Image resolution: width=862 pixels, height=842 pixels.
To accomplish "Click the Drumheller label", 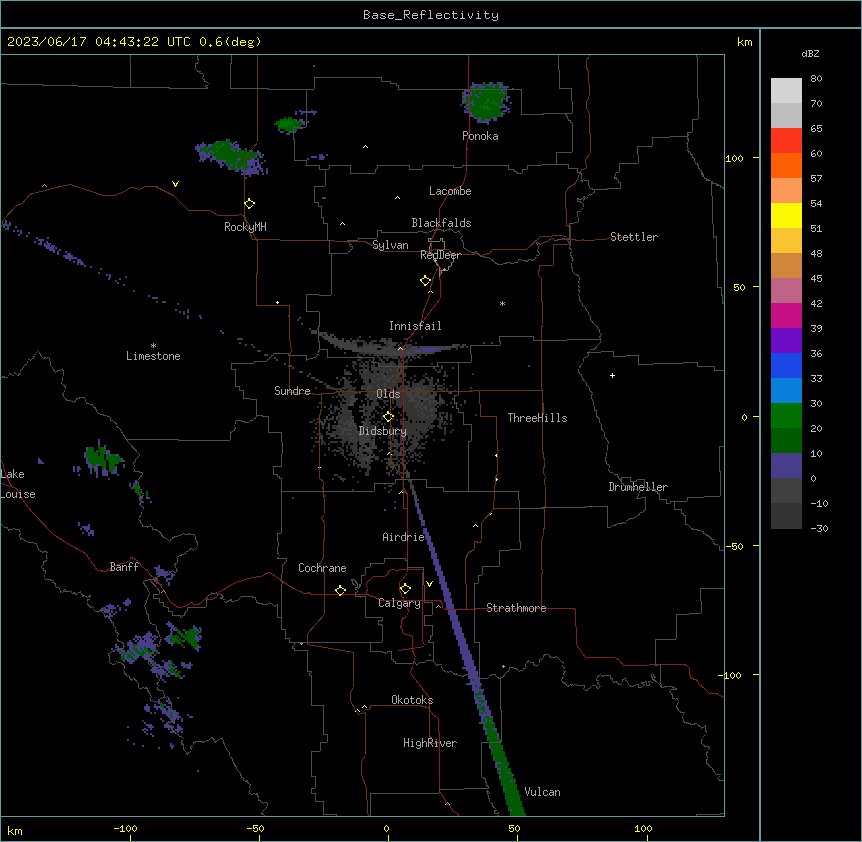I will coord(638,487).
